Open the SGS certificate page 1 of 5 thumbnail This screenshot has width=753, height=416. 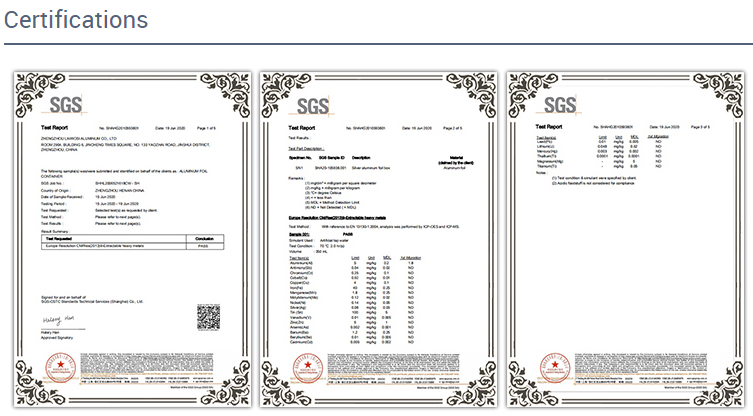point(132,239)
